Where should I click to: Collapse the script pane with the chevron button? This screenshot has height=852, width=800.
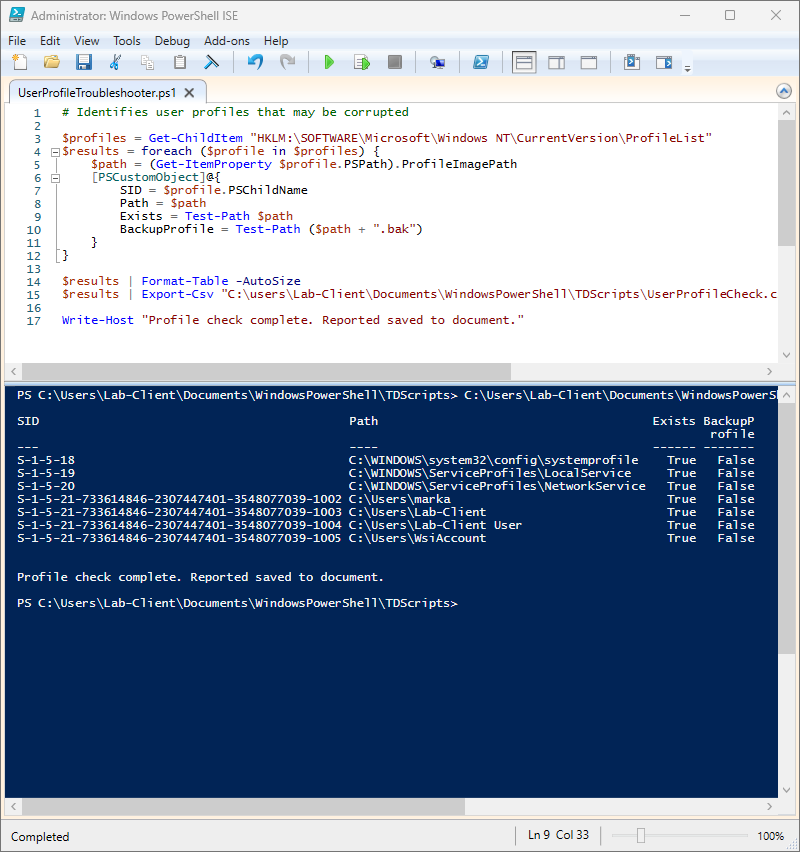pos(784,90)
